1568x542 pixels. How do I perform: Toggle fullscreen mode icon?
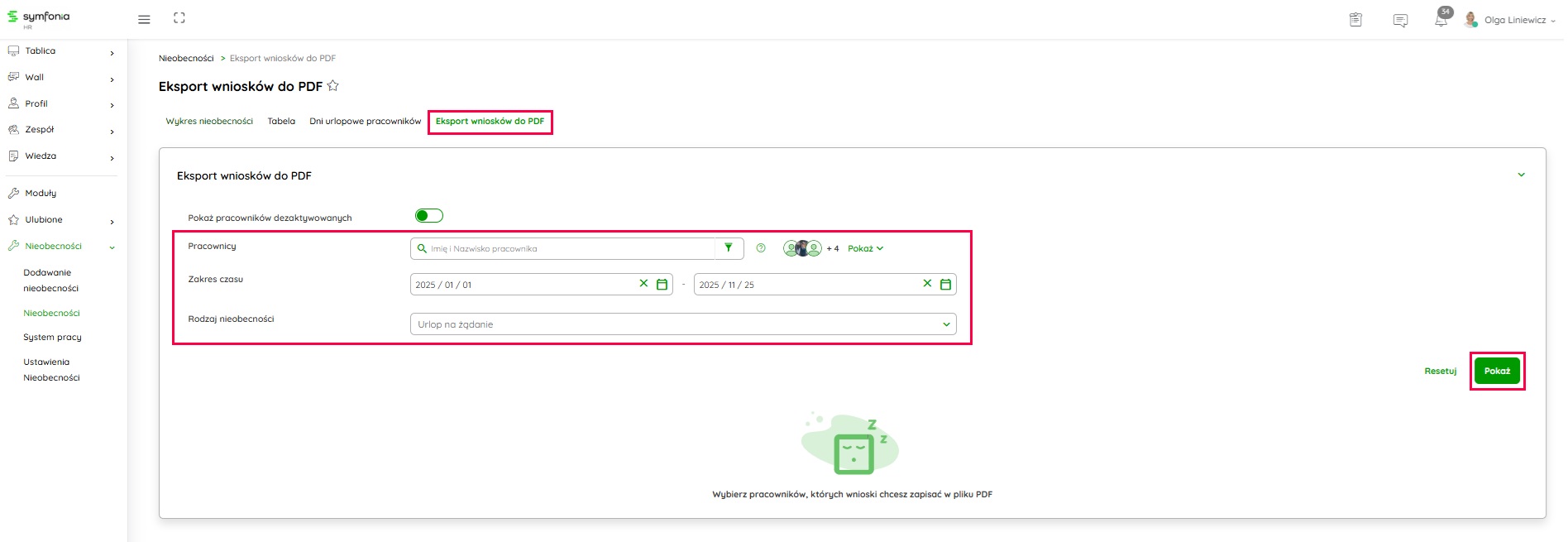pyautogui.click(x=179, y=18)
